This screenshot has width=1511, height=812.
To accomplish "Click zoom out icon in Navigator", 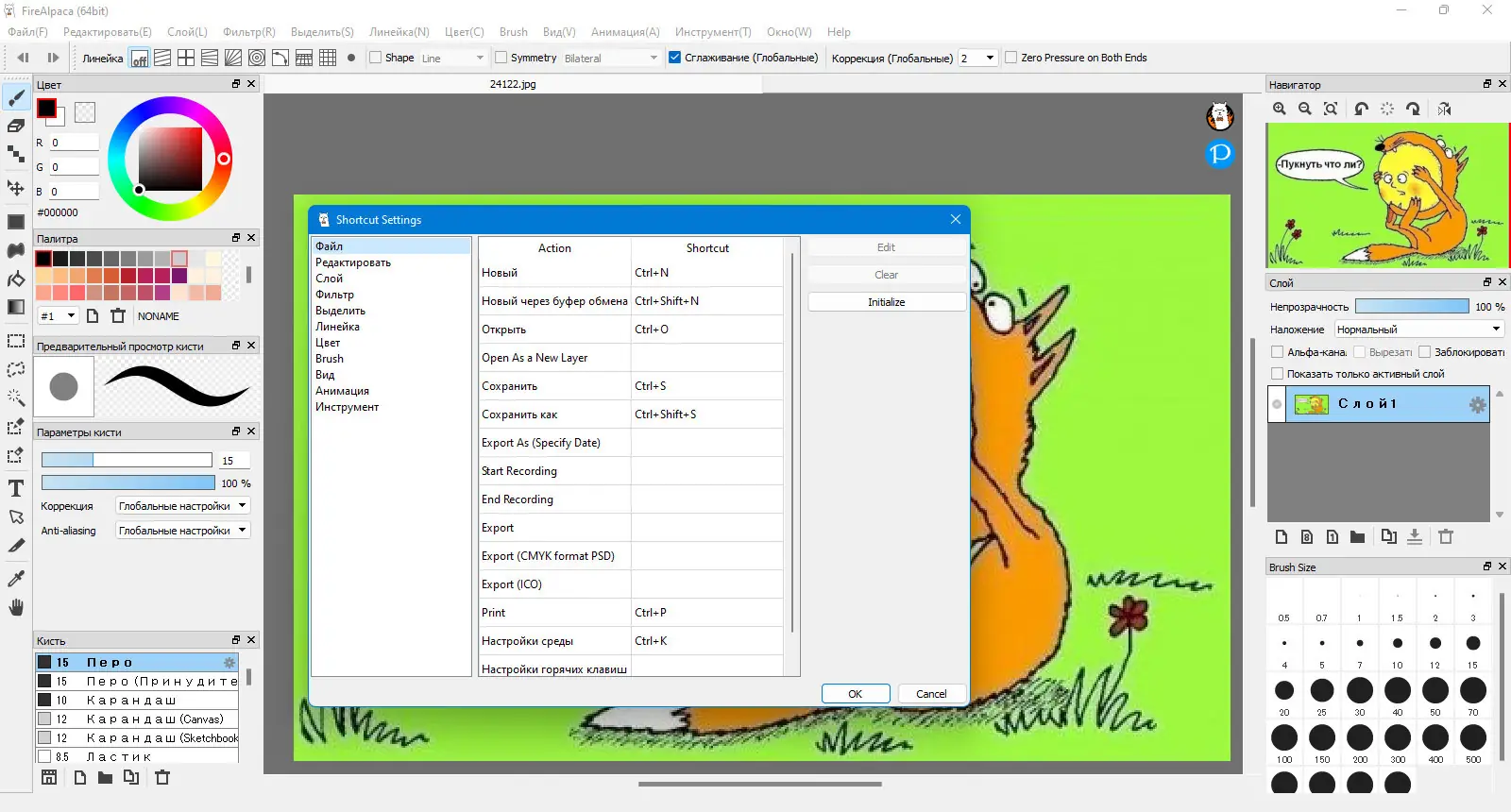I will point(1305,109).
